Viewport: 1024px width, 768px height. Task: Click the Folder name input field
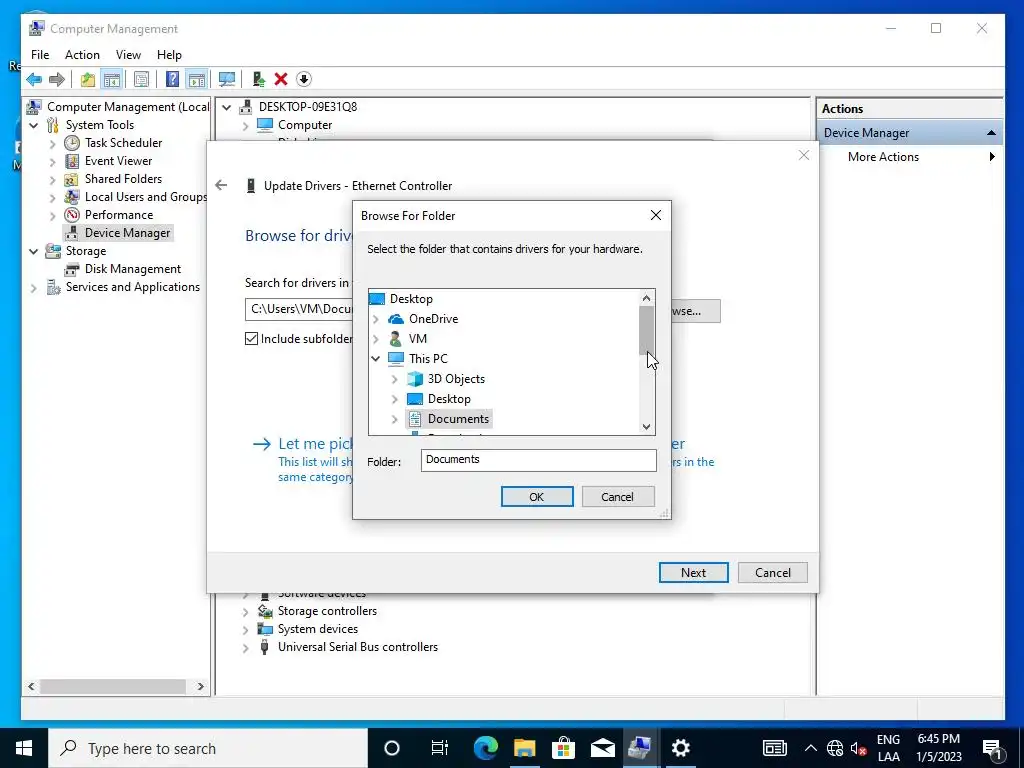(x=538, y=460)
